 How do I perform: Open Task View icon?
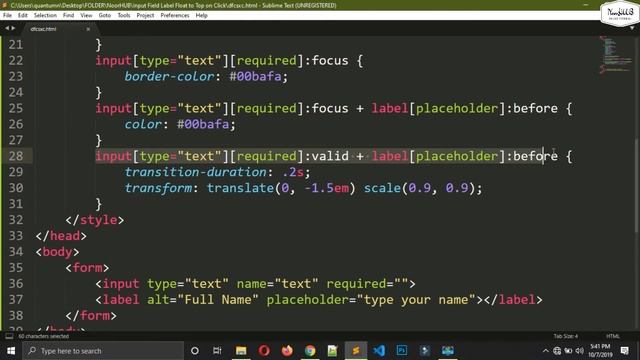click(x=217, y=351)
